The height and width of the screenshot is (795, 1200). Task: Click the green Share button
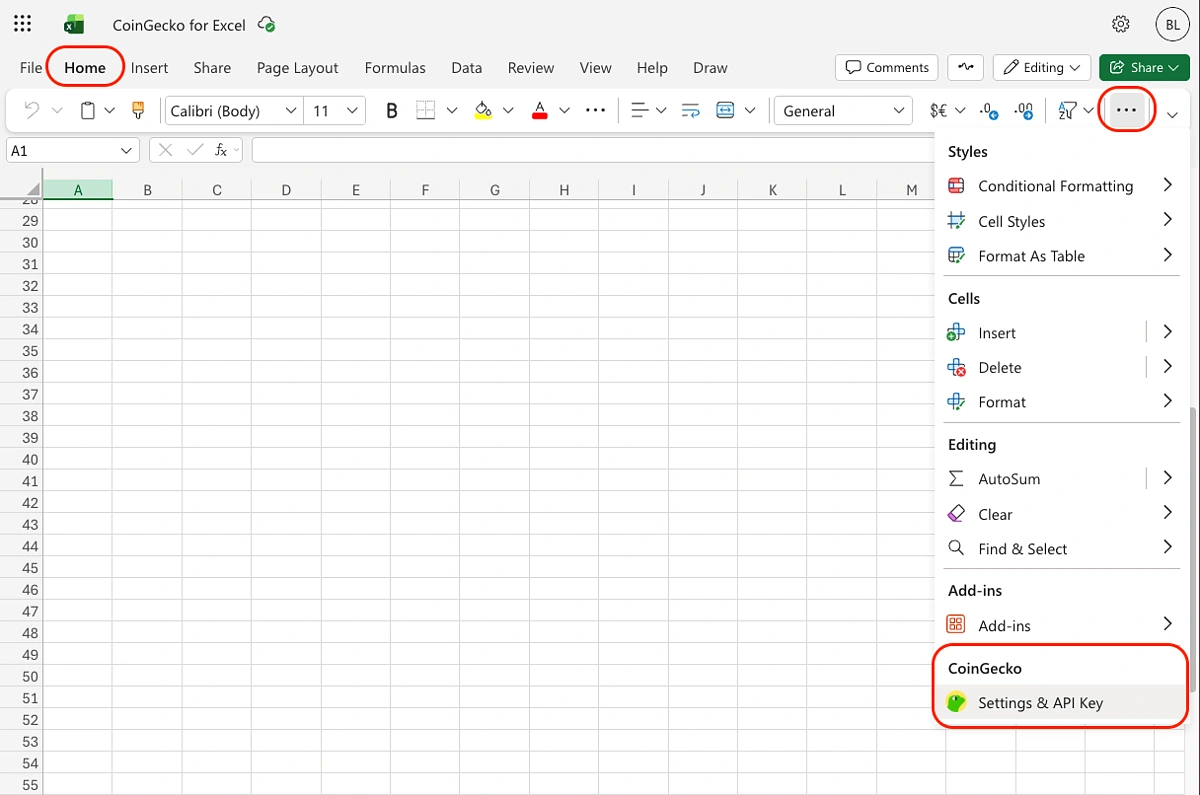pyautogui.click(x=1145, y=67)
